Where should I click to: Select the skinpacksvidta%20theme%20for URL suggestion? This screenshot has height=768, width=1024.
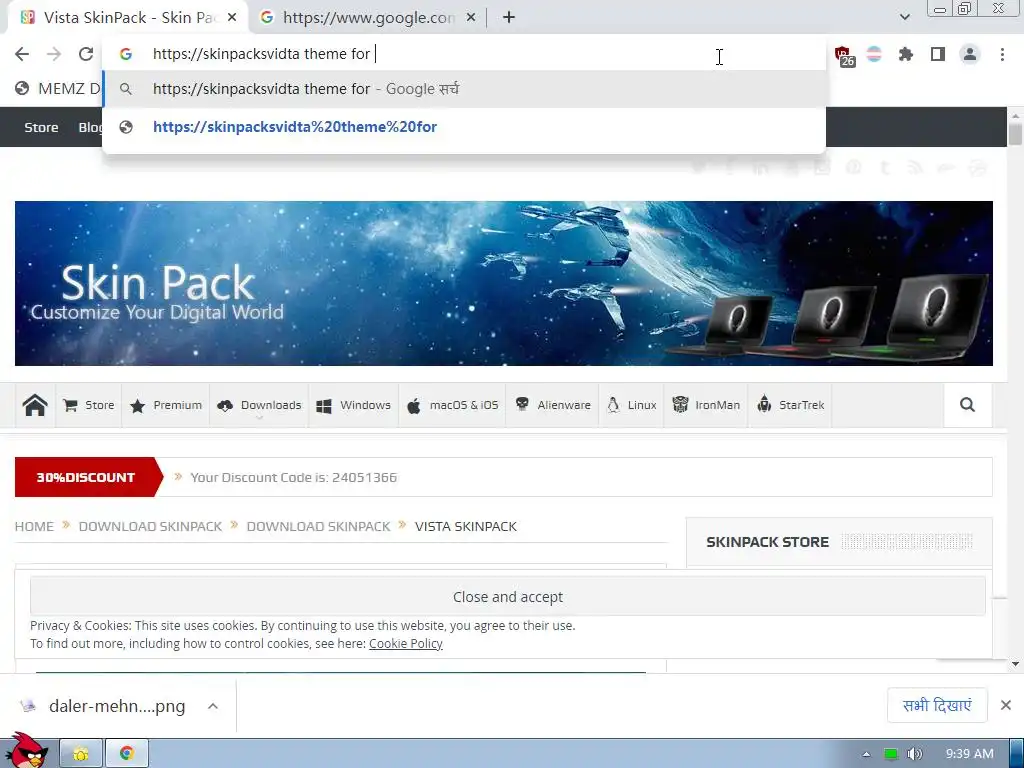(x=464, y=127)
